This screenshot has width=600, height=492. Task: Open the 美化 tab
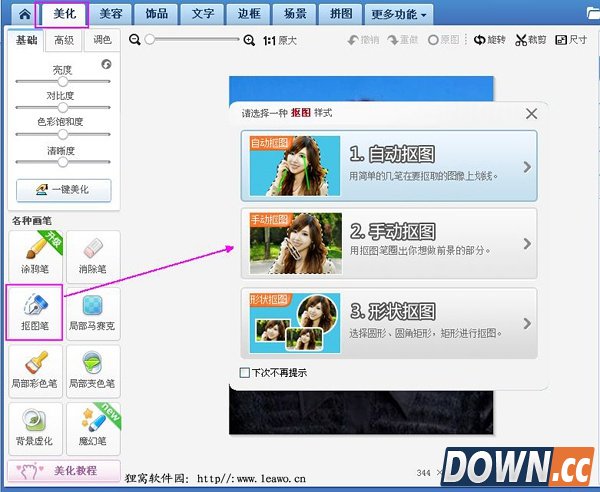pos(65,14)
